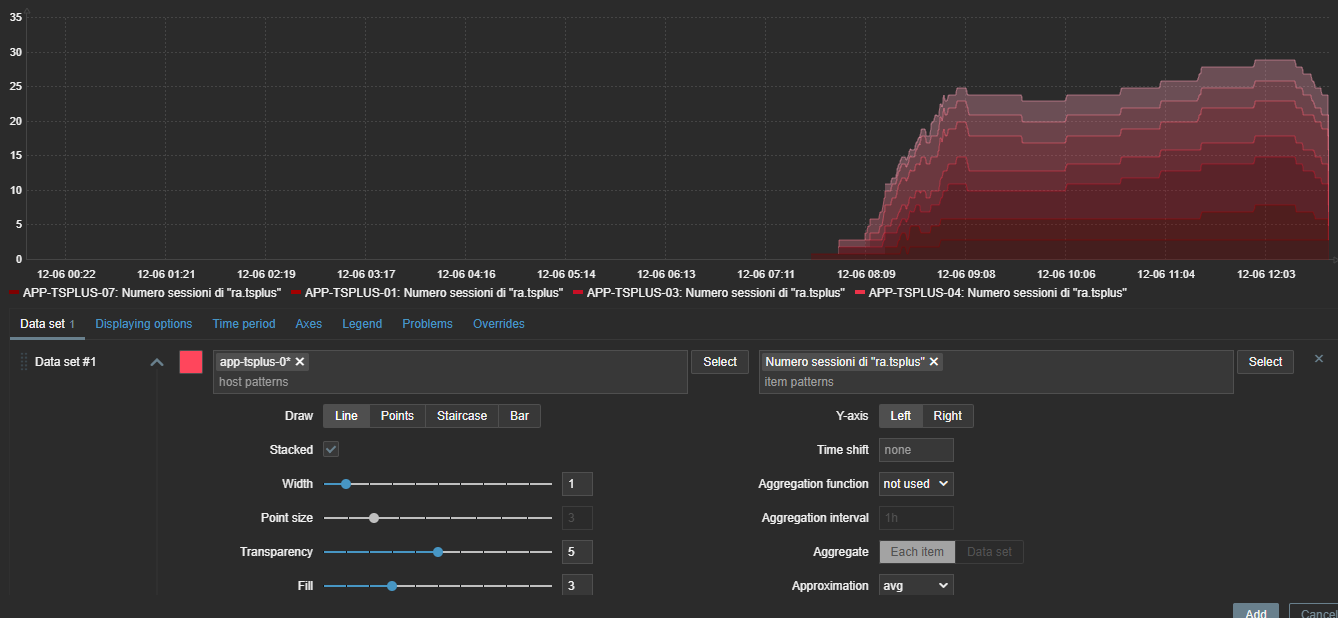Viewport: 1338px width, 618px height.
Task: Select Points draw mode
Action: point(397,416)
